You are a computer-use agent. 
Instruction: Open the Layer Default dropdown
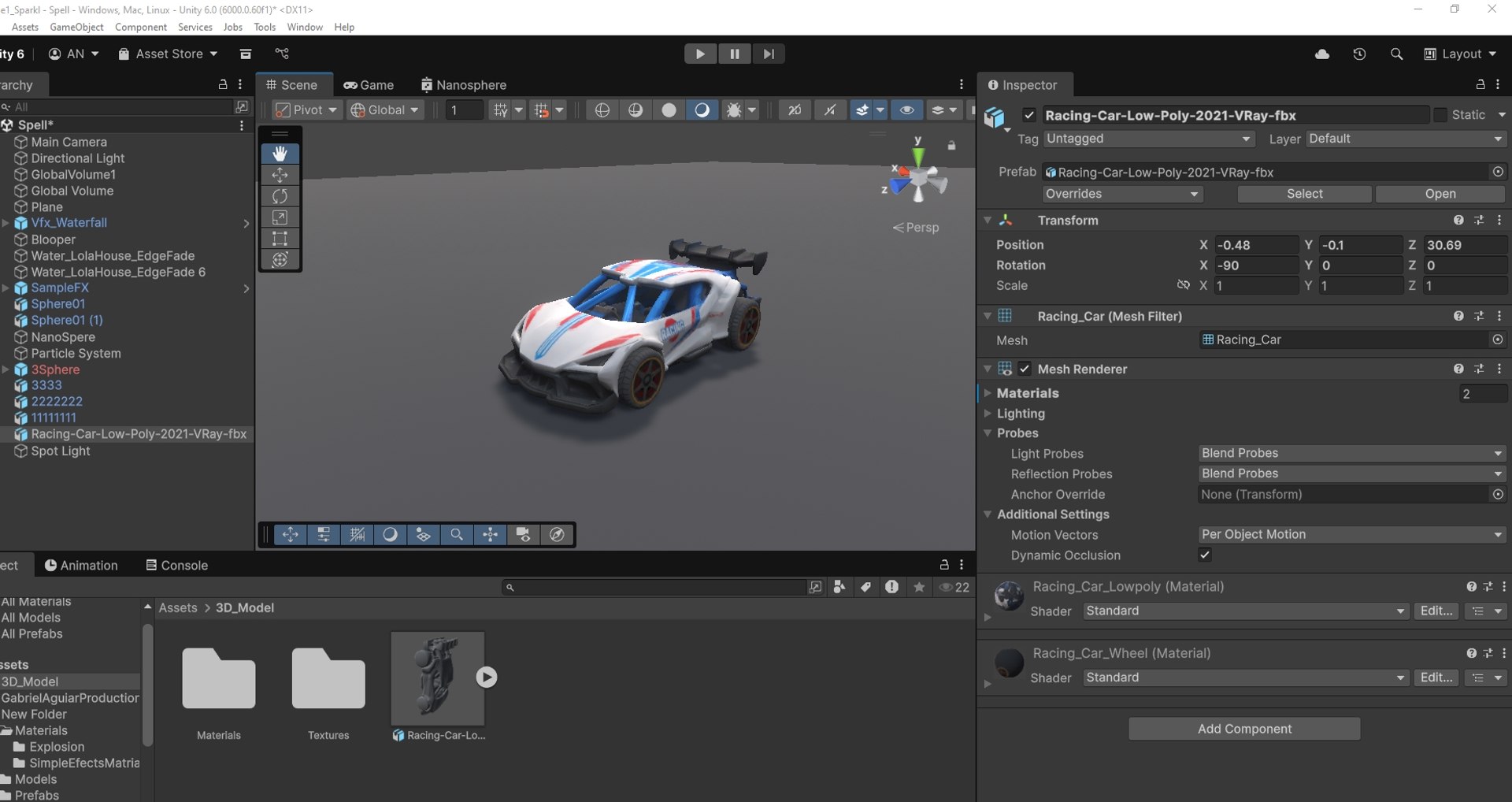[1406, 139]
